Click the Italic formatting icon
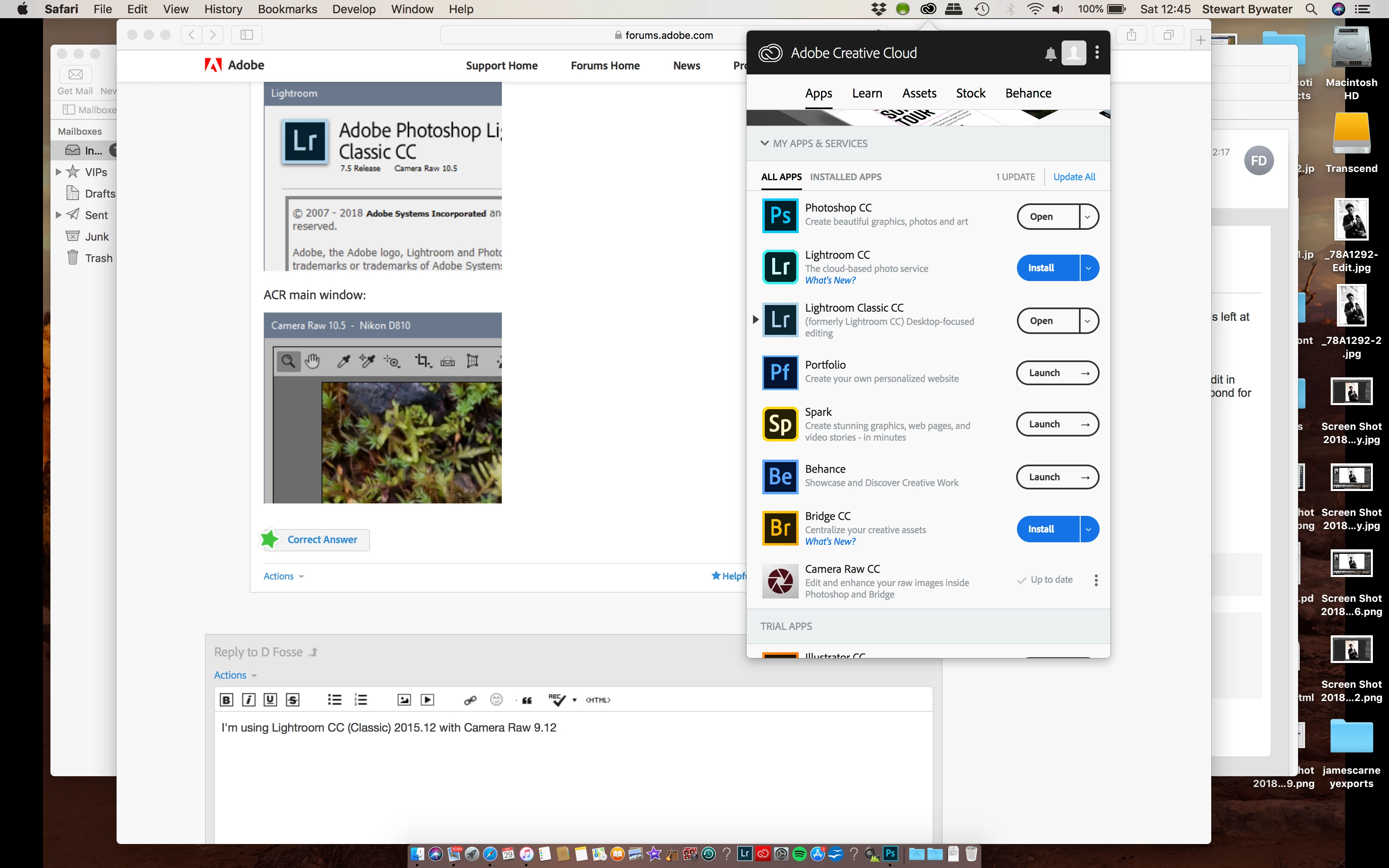 (x=248, y=700)
